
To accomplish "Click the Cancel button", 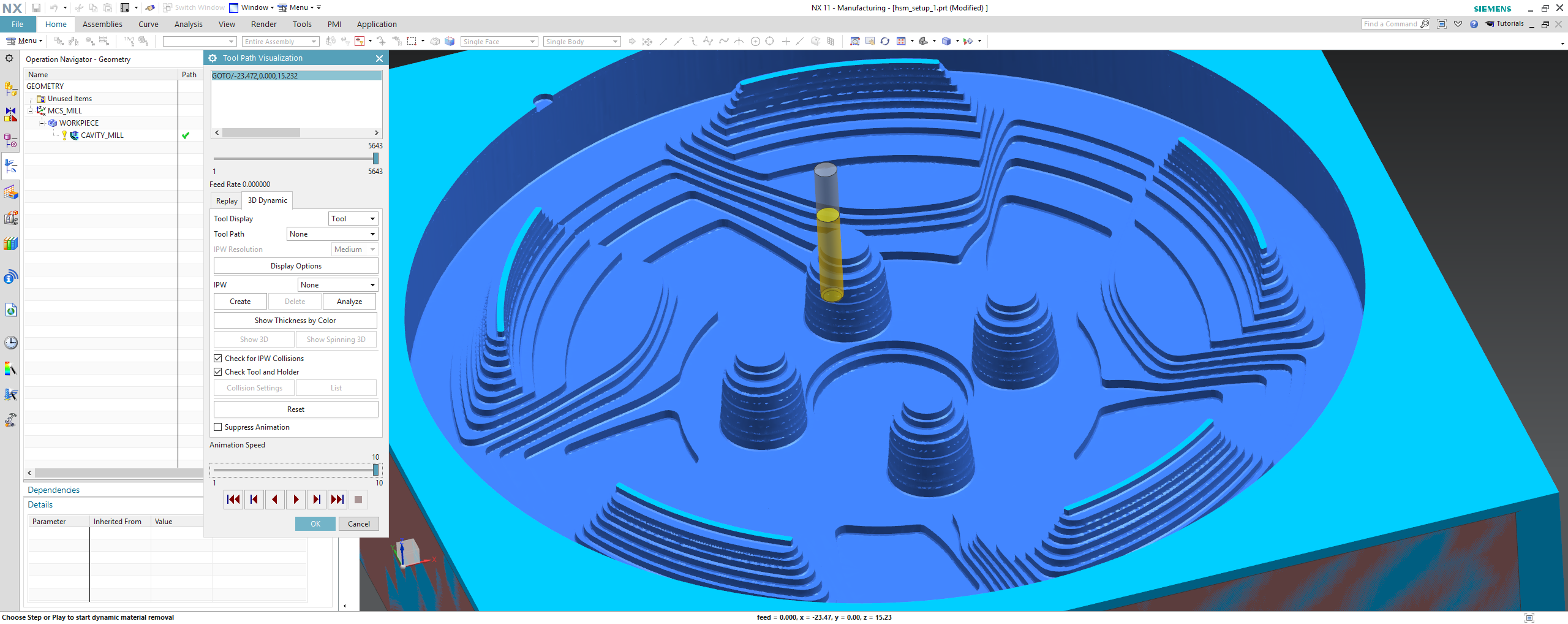I will 359,524.
